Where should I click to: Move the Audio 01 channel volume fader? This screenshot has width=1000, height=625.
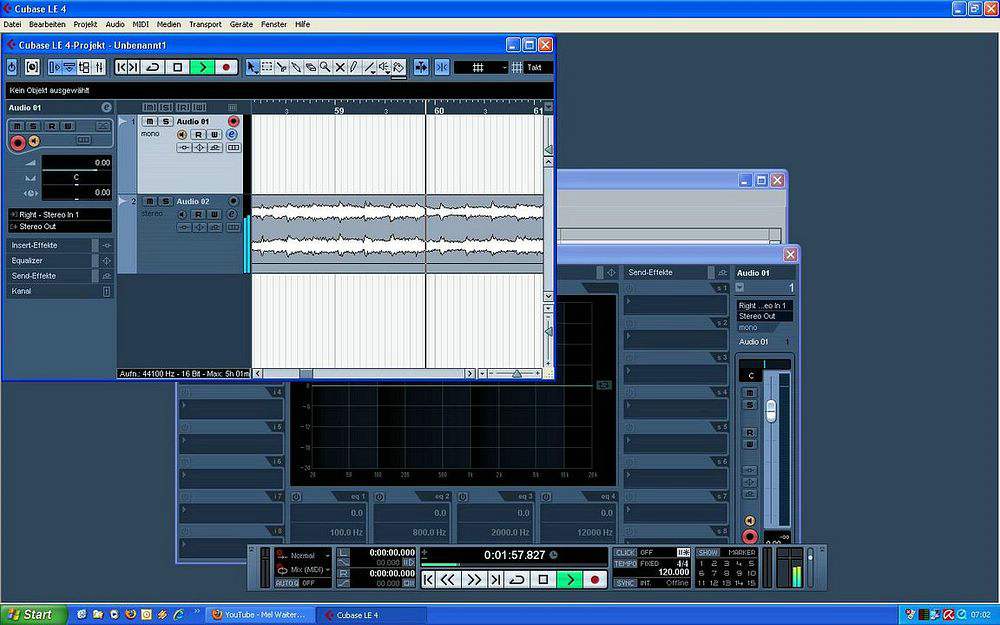point(770,411)
